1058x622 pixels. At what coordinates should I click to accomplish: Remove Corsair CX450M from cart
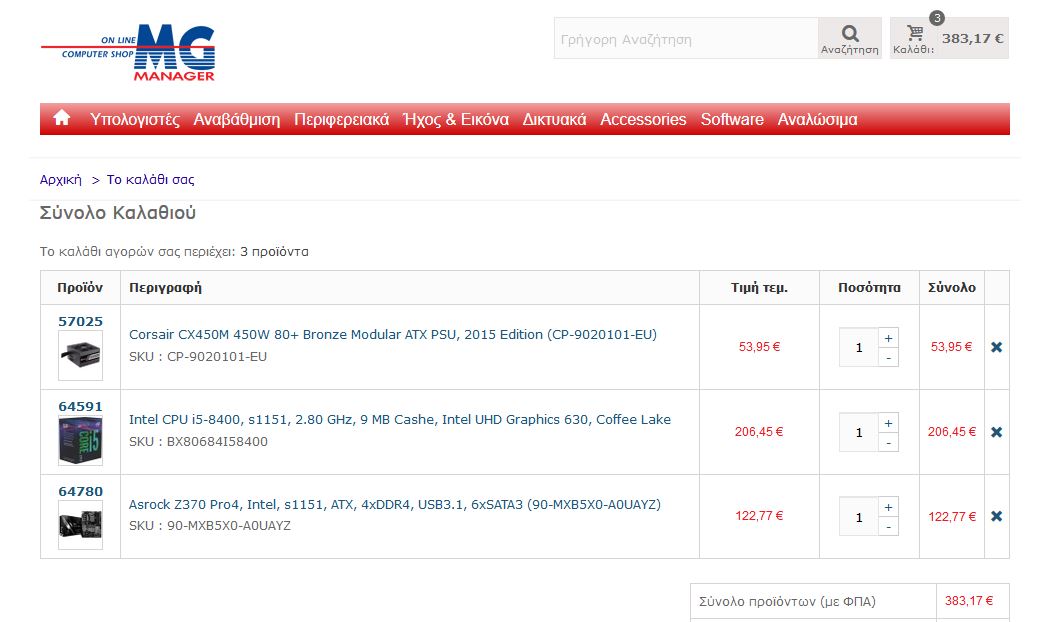click(997, 347)
